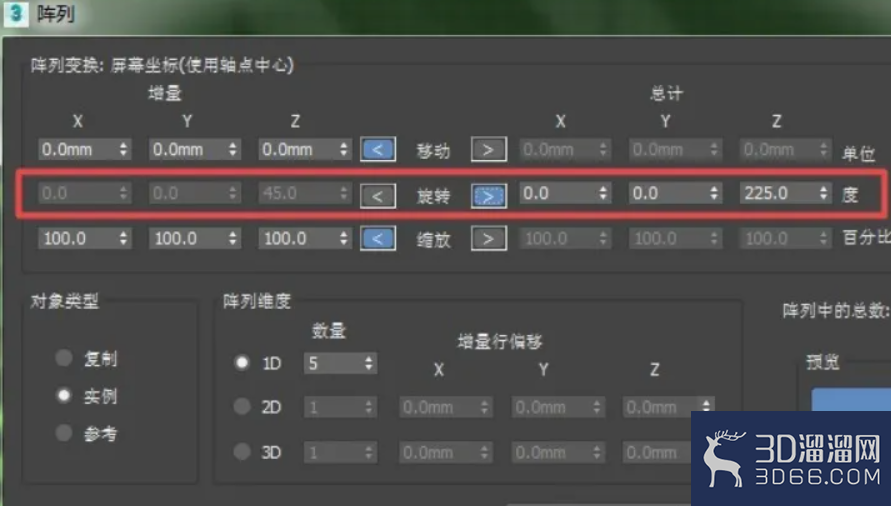Viewport: 891px width, 506px height.
Task: Click spinner arrows of total Rotate Z
Action: pyautogui.click(x=824, y=193)
